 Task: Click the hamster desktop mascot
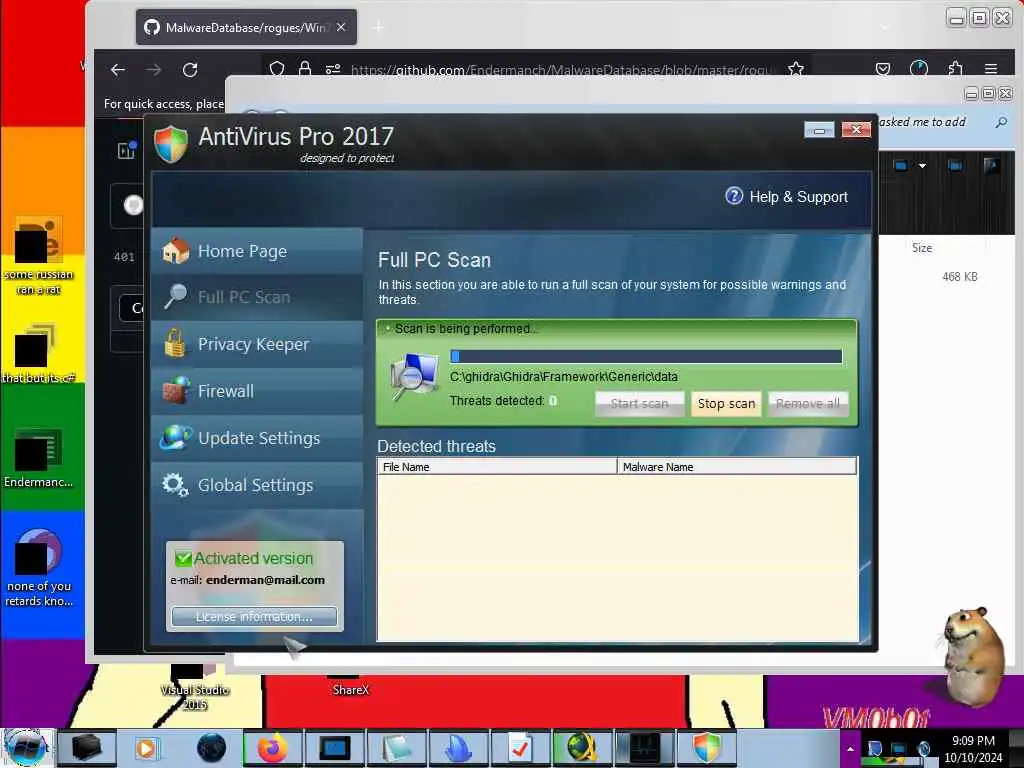pyautogui.click(x=974, y=656)
